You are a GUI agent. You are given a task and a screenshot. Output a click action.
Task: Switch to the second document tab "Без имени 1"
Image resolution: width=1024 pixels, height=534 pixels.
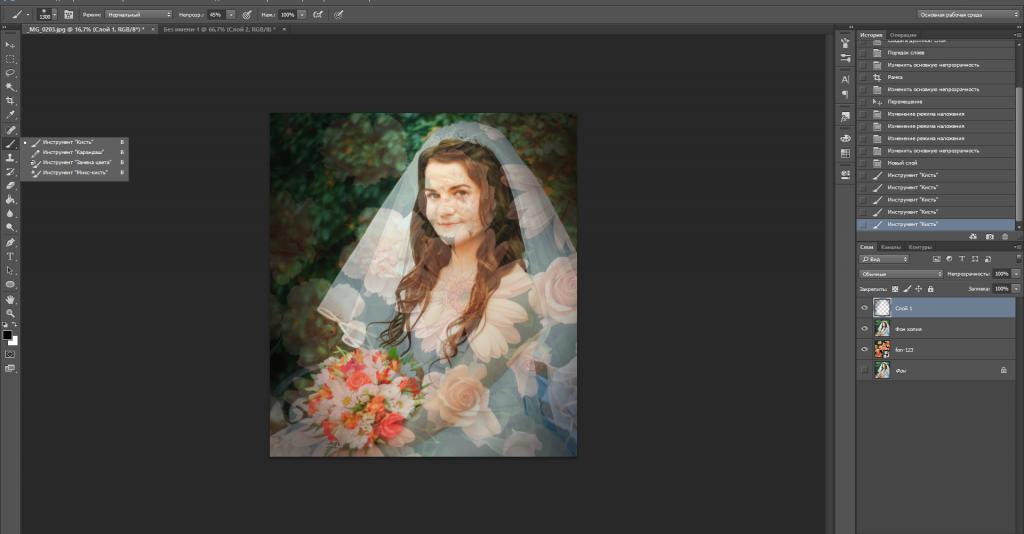click(x=213, y=30)
